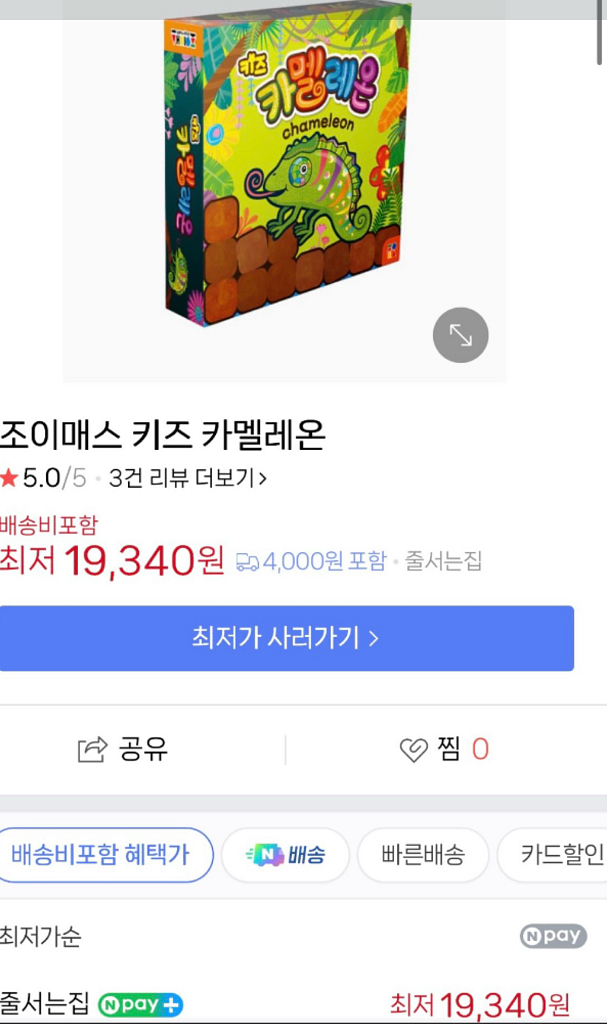Click the 공유 share label
Image resolution: width=607 pixels, height=1024 pixels.
pyautogui.click(x=143, y=749)
